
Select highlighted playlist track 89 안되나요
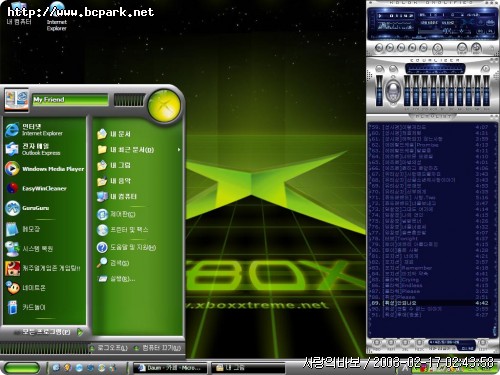[430, 303]
